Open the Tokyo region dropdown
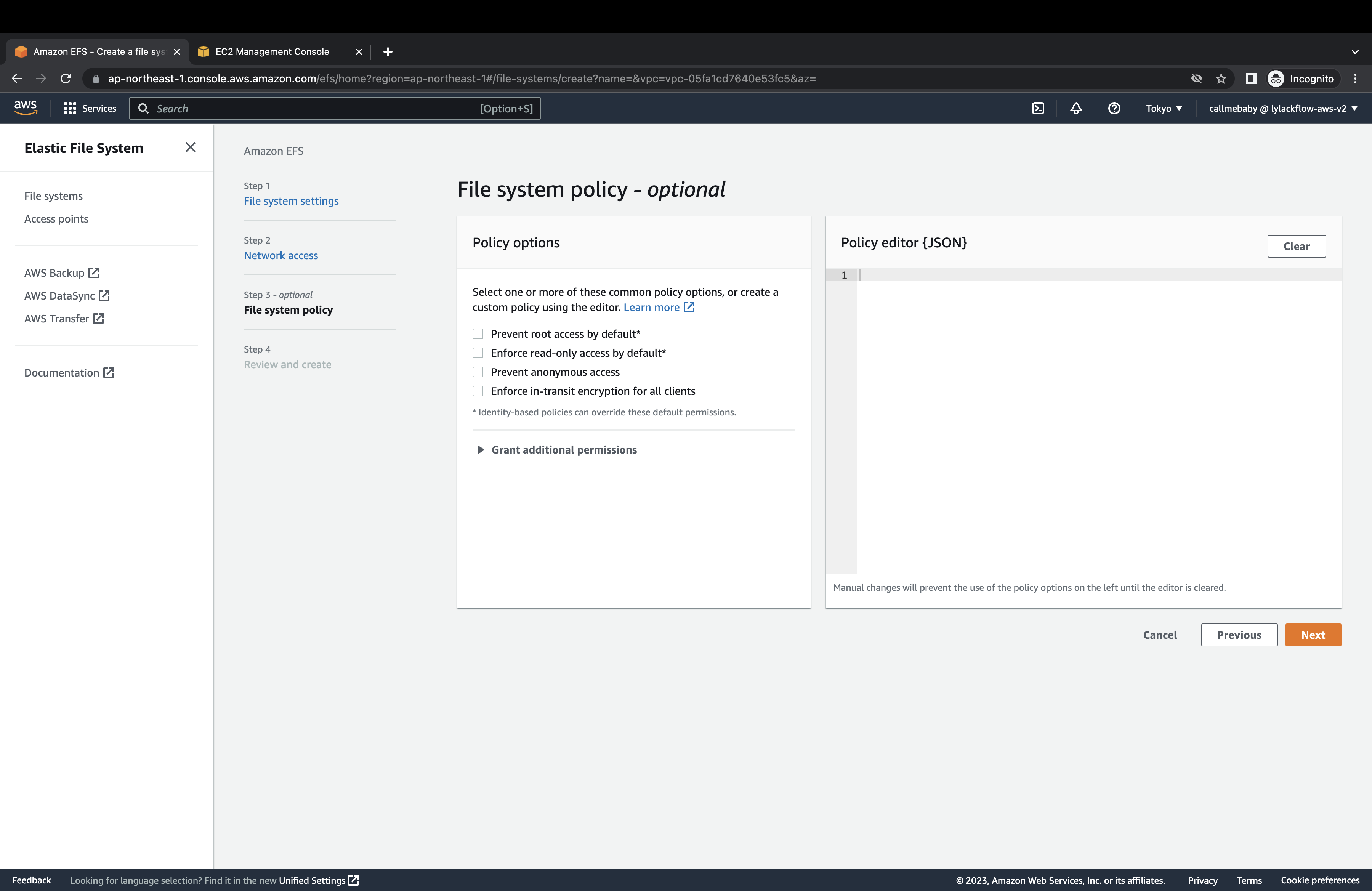Screen dimensions: 1372x891 coord(1164,108)
